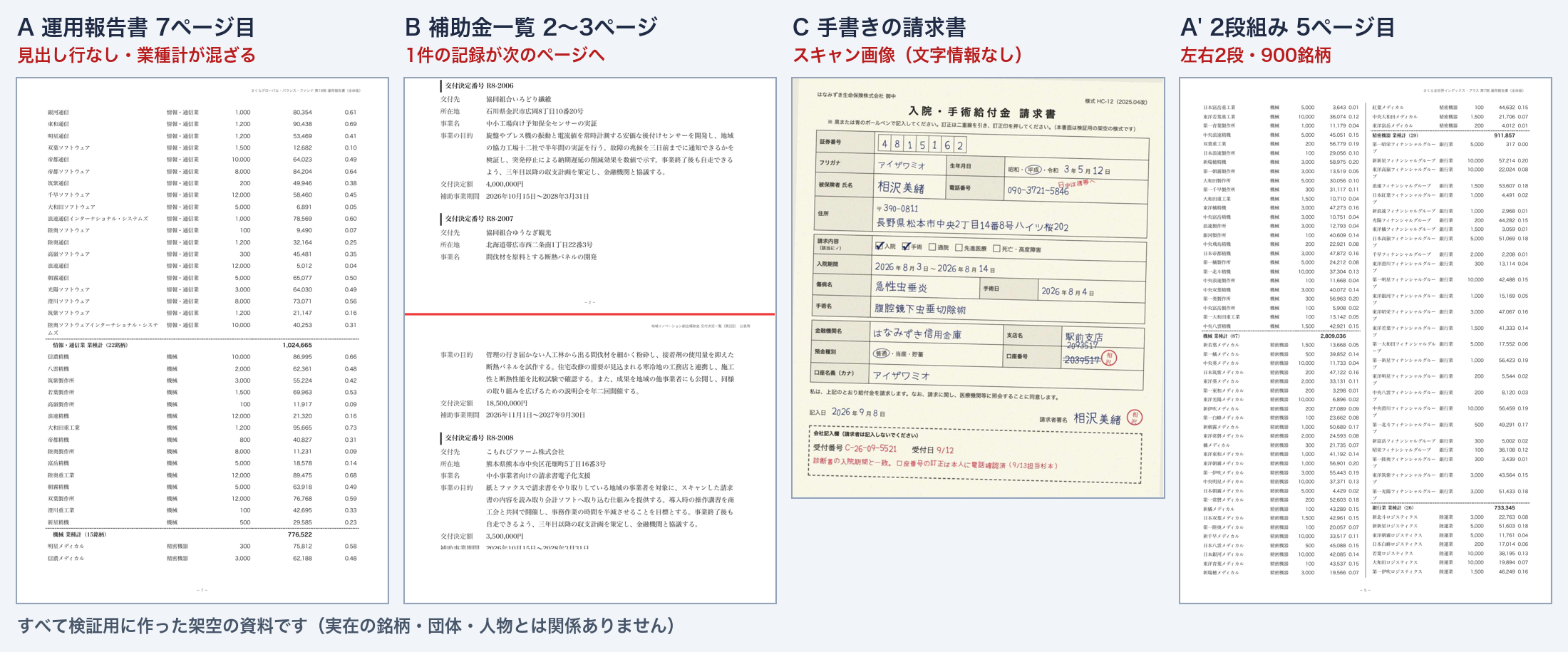1568x652 pixels.
Task: Toggle the 手術 checkbox on the claim form
Action: tap(906, 247)
